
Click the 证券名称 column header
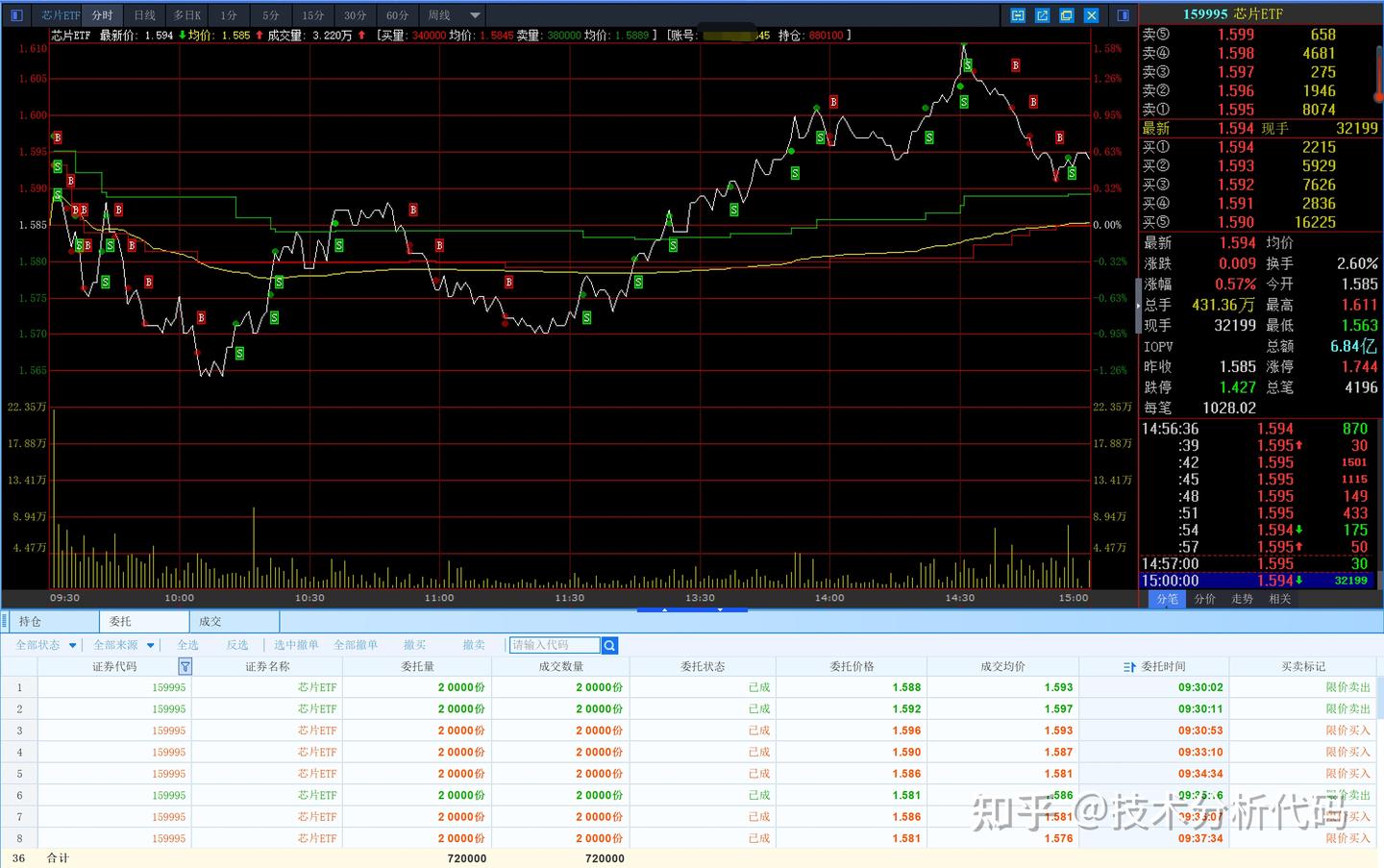click(267, 666)
